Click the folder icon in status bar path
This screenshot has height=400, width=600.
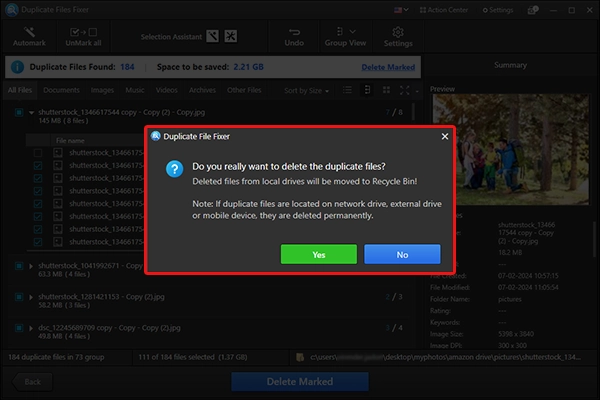[300, 357]
